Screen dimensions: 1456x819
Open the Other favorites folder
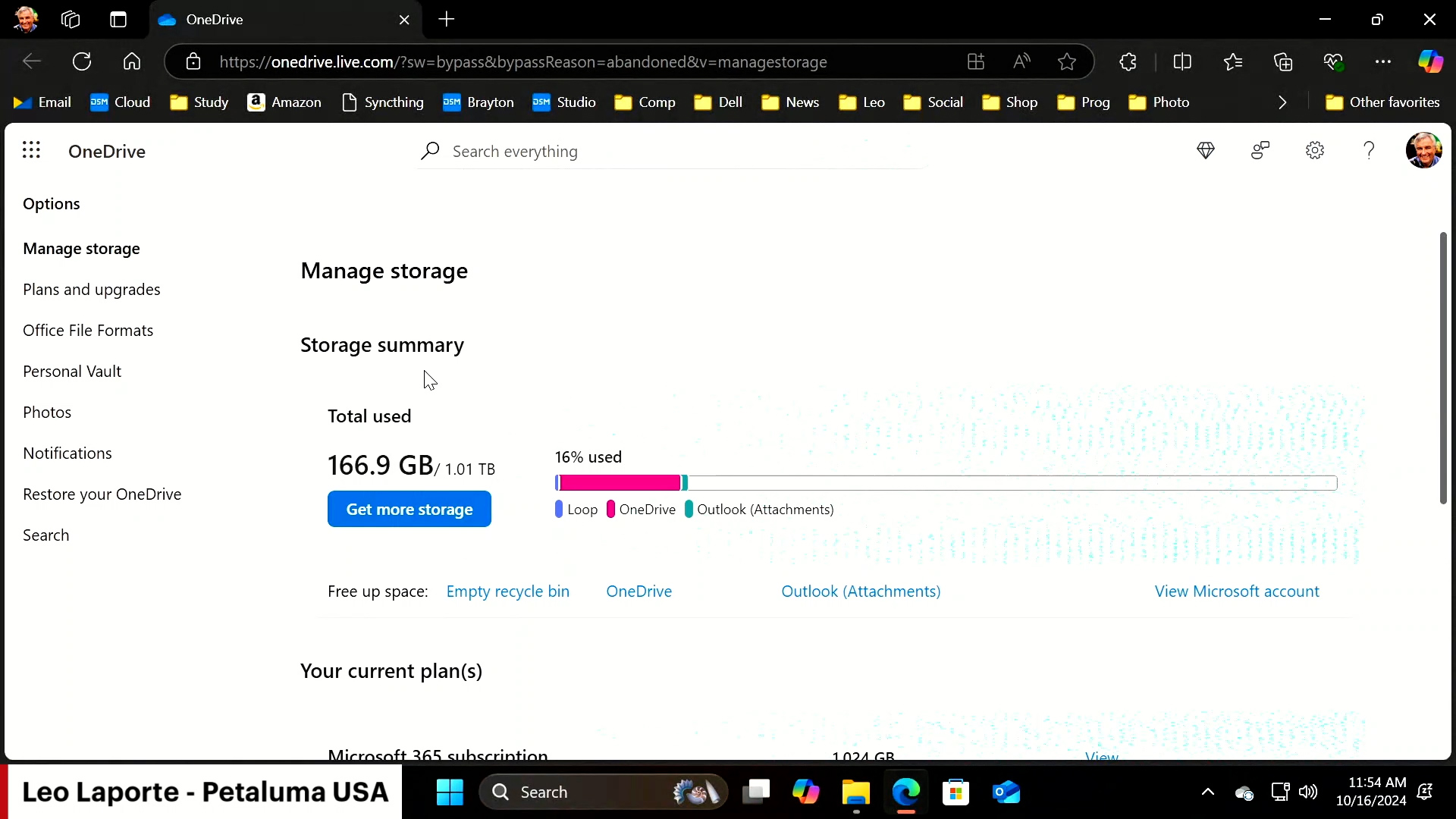(x=1382, y=102)
